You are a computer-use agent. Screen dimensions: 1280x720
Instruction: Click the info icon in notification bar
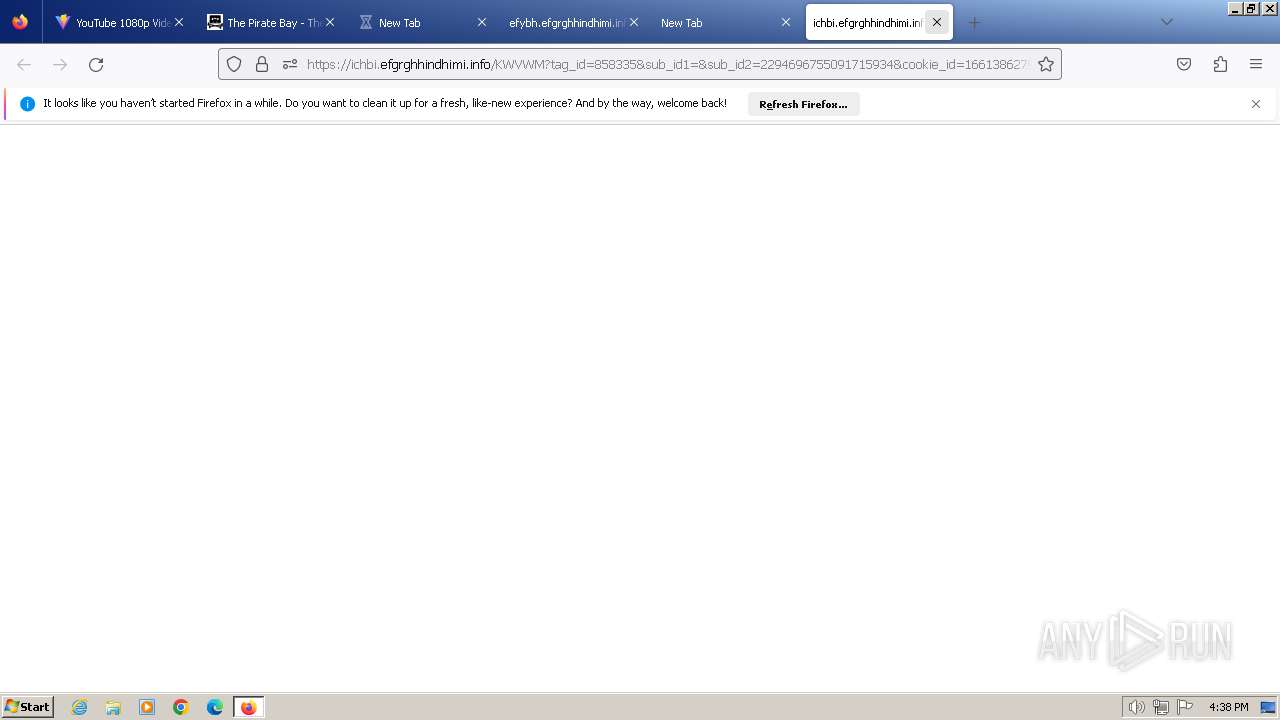(x=27, y=104)
